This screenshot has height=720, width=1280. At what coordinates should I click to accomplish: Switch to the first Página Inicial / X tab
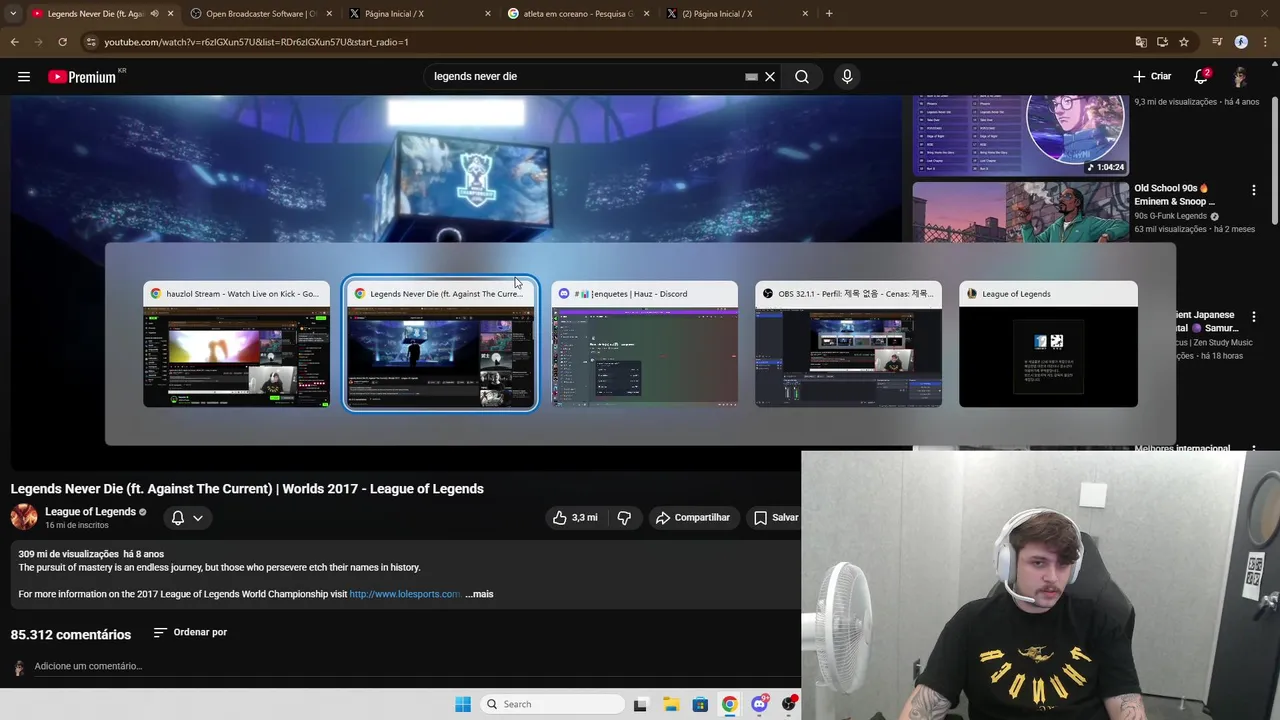coord(418,14)
